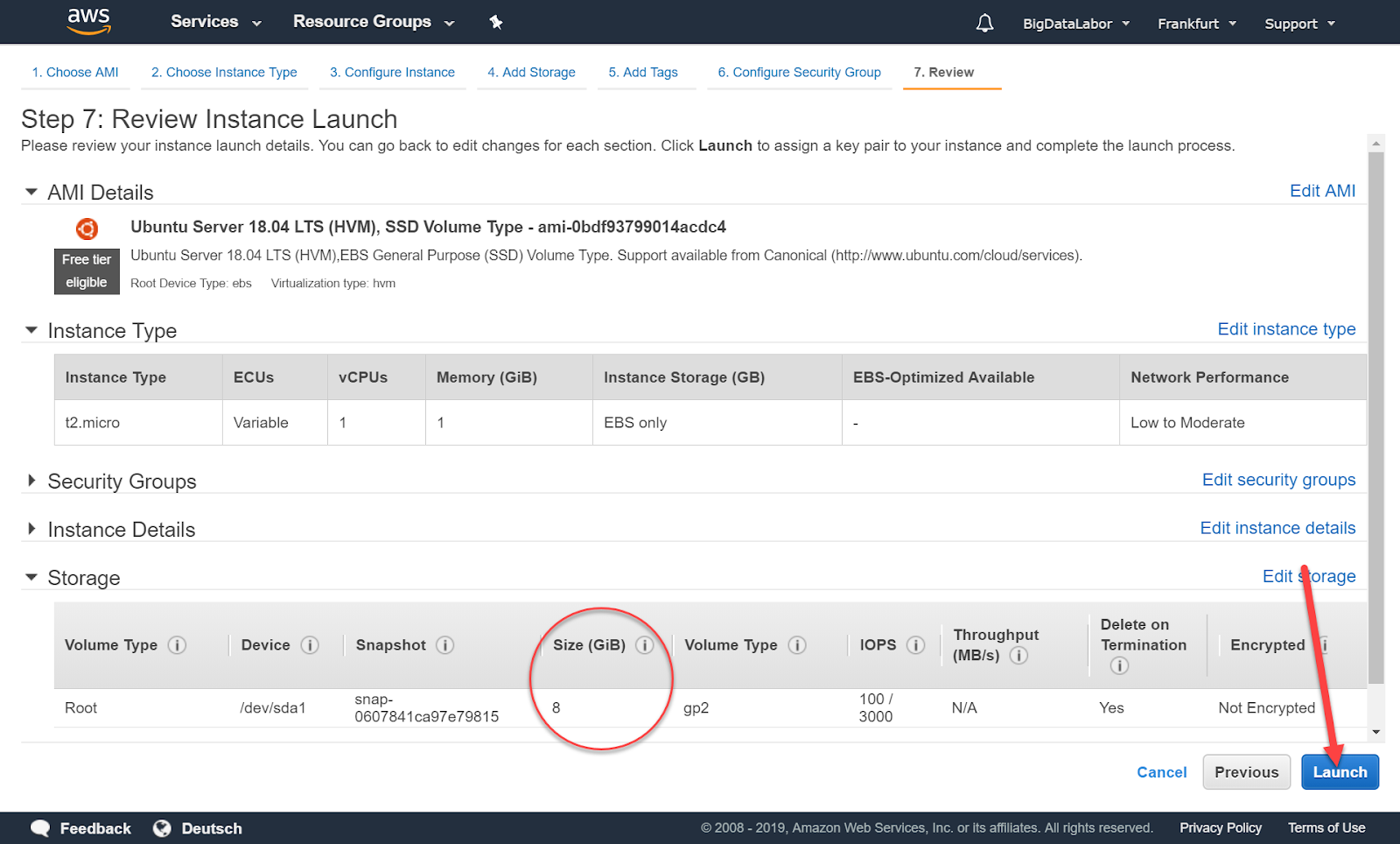Screen dimensions: 1400x844
Task: Click the 'Not Encrypted' value
Action: tap(1266, 708)
